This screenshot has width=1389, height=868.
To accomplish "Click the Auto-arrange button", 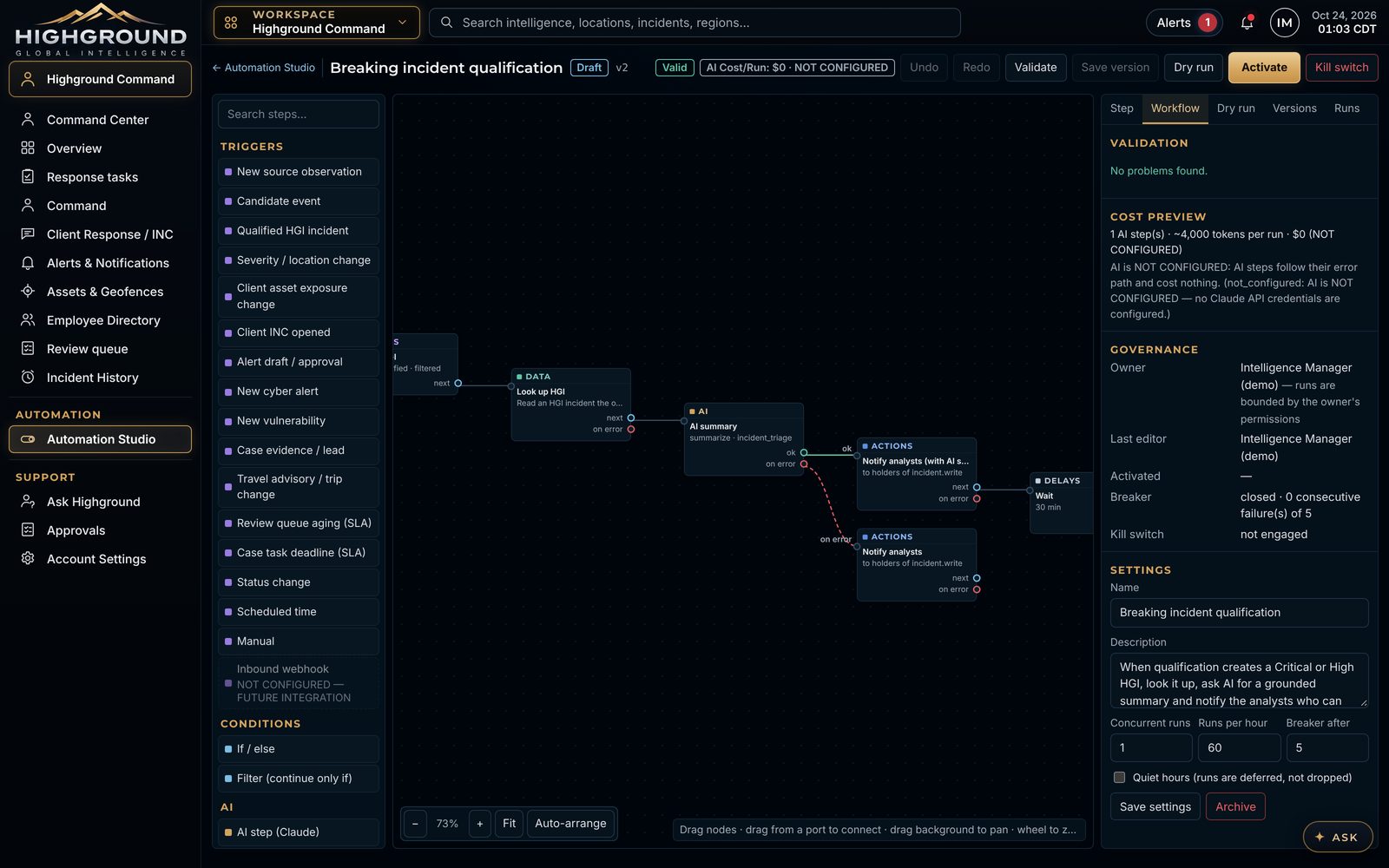I will pos(570,824).
